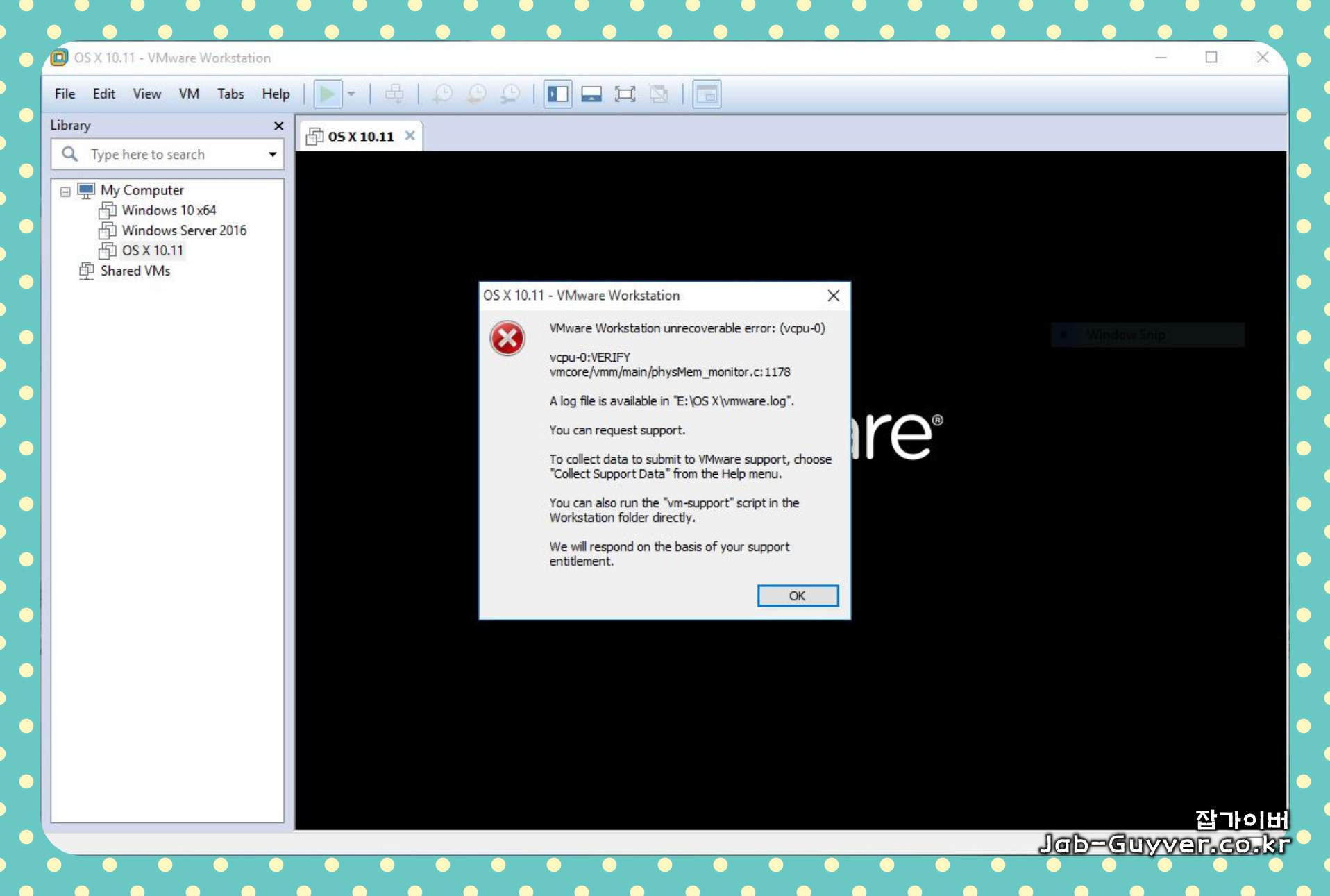Select Shared VMs in the library
Image resolution: width=1330 pixels, height=896 pixels.
click(x=135, y=270)
